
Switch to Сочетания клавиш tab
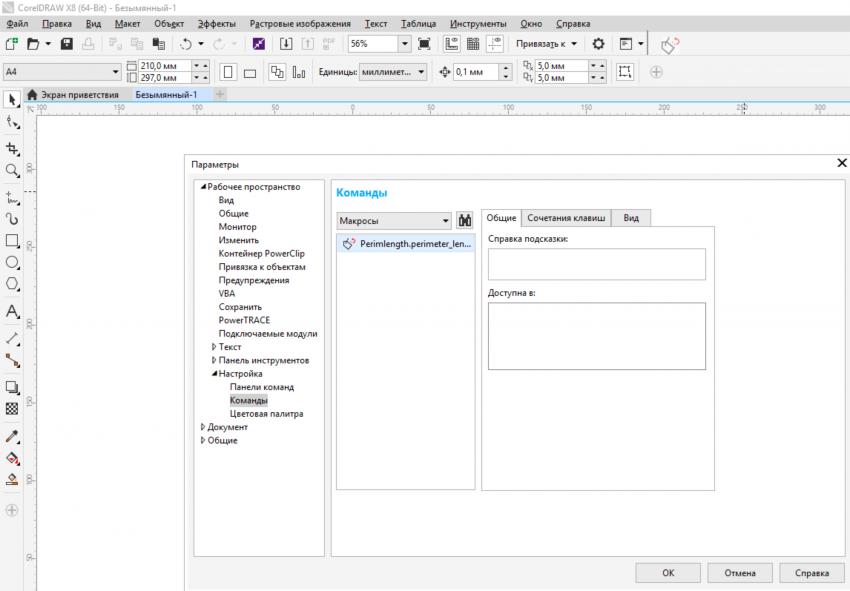point(565,218)
